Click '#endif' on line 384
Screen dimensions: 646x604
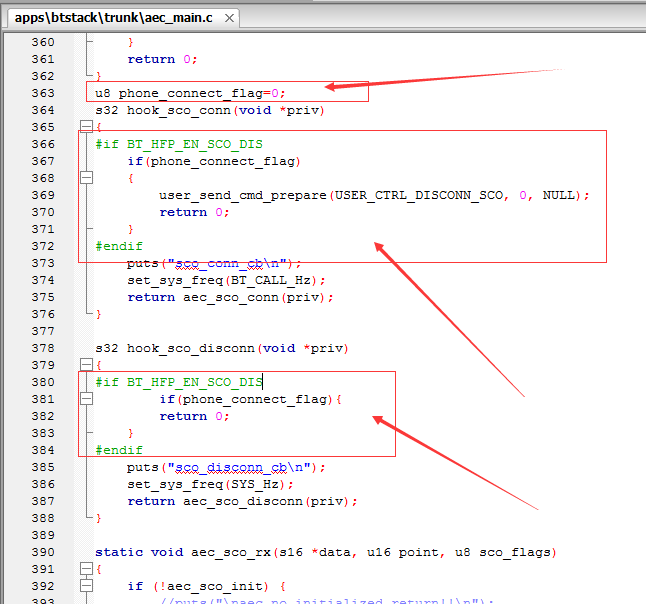[119, 450]
